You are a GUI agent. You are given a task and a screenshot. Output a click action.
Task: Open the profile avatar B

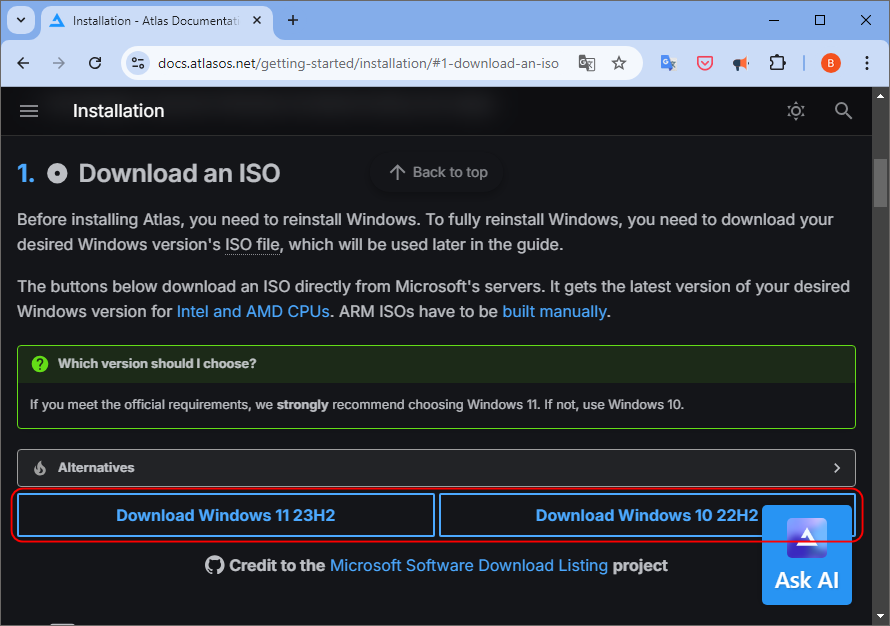[830, 63]
